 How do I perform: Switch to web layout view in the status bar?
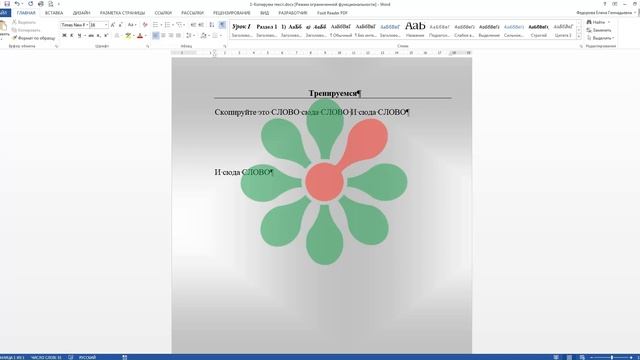(x=582, y=357)
